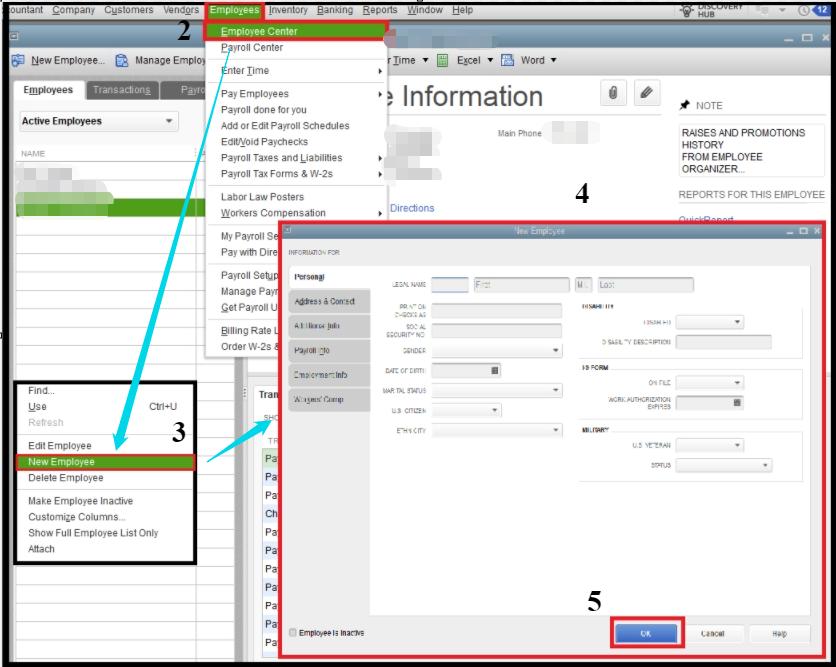Open the Workers' Comp tab

(329, 399)
